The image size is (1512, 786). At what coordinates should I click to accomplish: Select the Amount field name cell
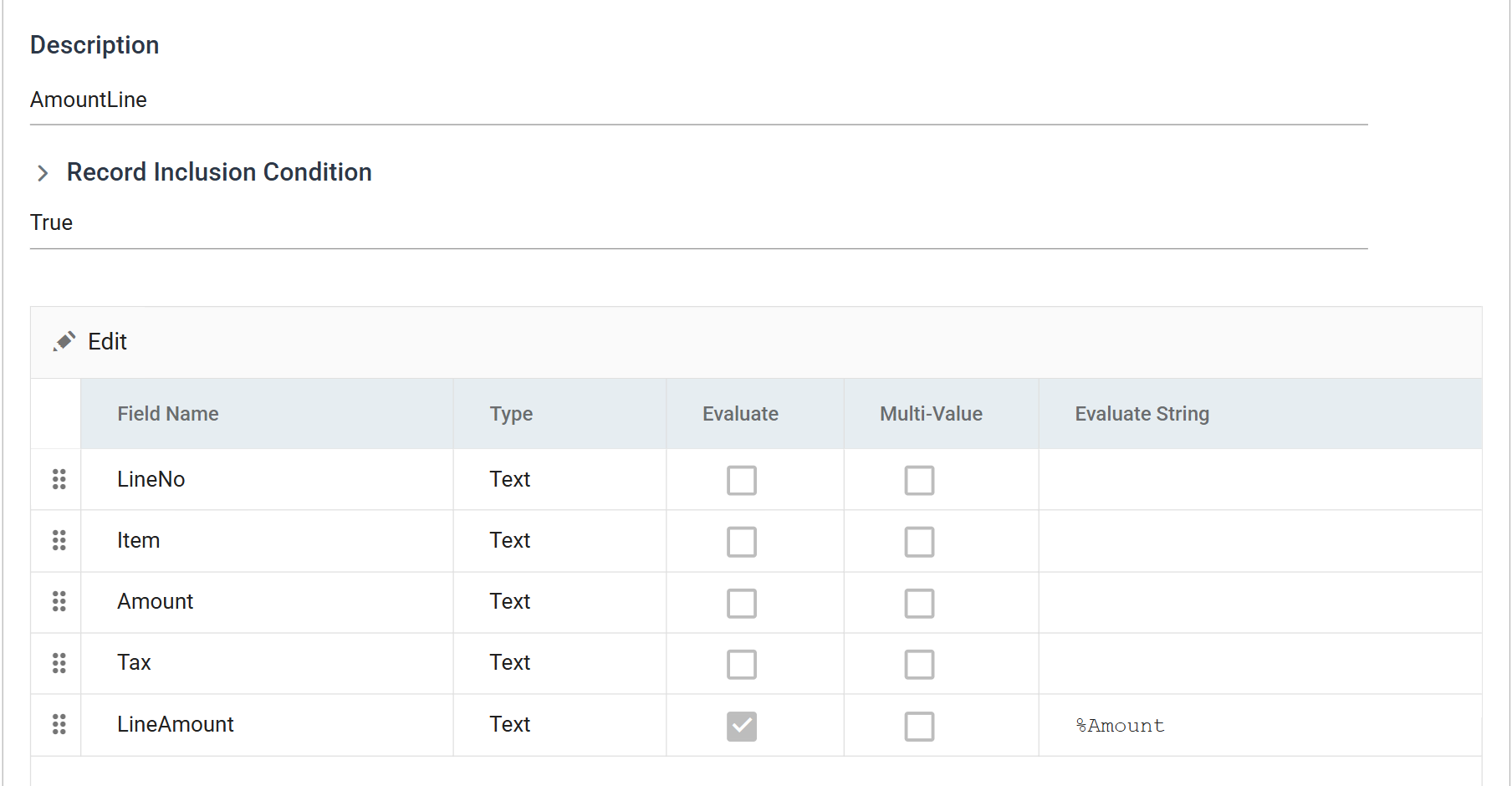click(x=267, y=601)
